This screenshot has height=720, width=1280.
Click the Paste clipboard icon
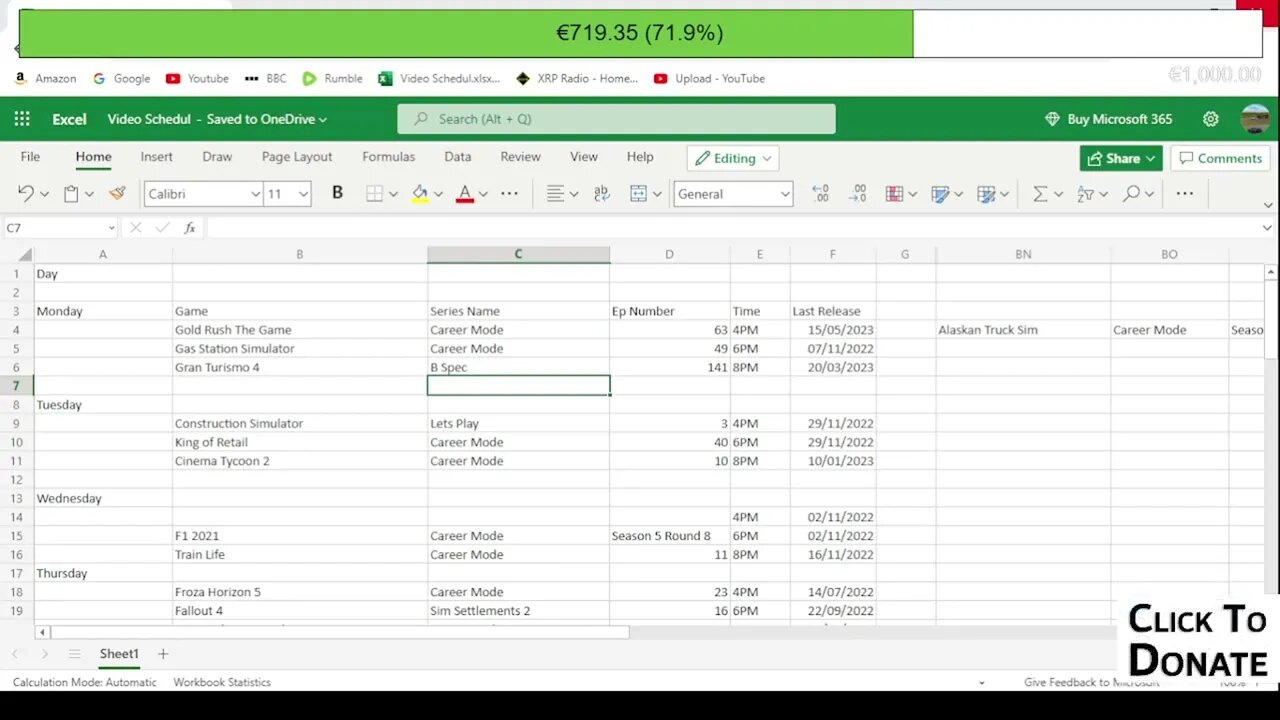pos(71,194)
